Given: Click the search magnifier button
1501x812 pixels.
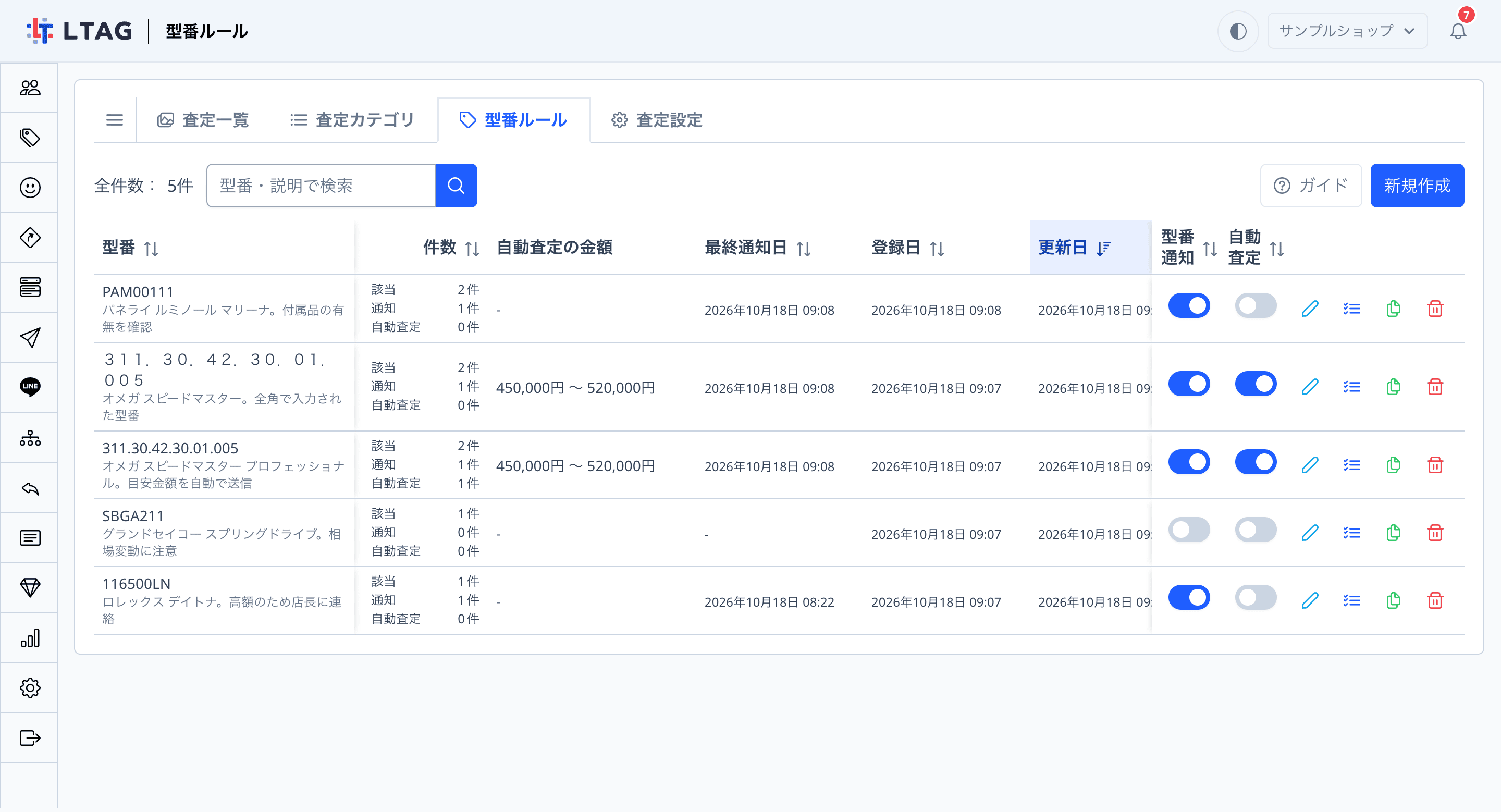Looking at the screenshot, I should (x=456, y=186).
